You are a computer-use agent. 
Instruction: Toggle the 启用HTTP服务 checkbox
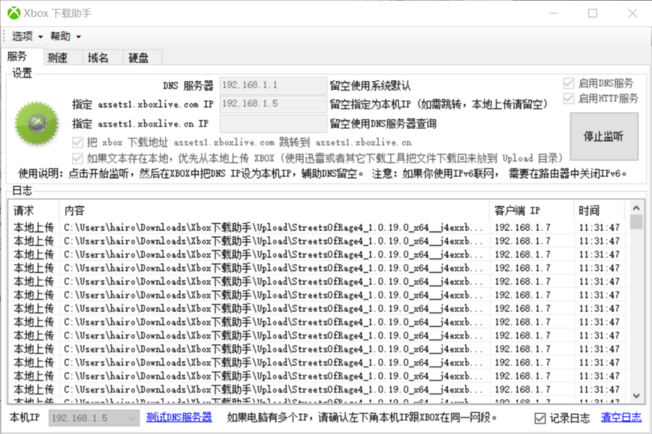click(x=568, y=98)
